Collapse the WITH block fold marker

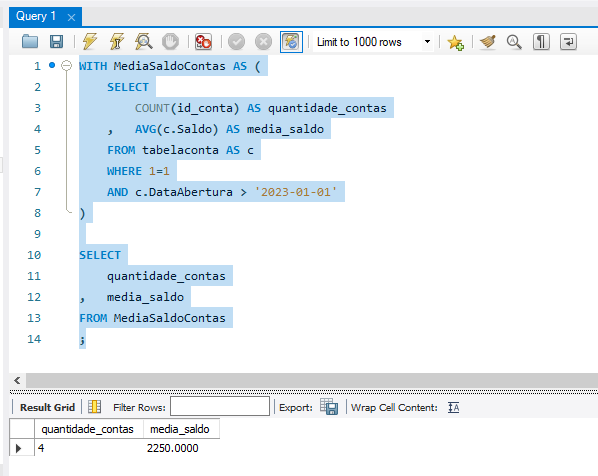67,66
